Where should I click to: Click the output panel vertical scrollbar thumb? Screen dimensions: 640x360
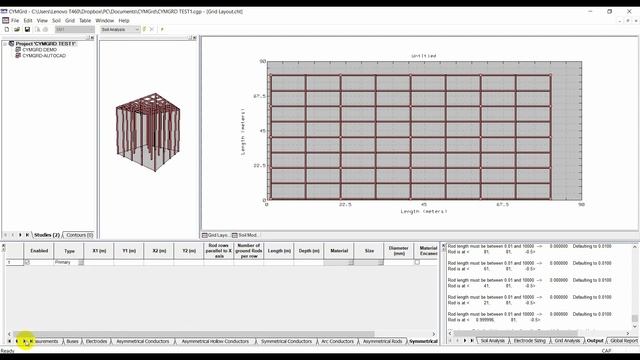coord(635,318)
